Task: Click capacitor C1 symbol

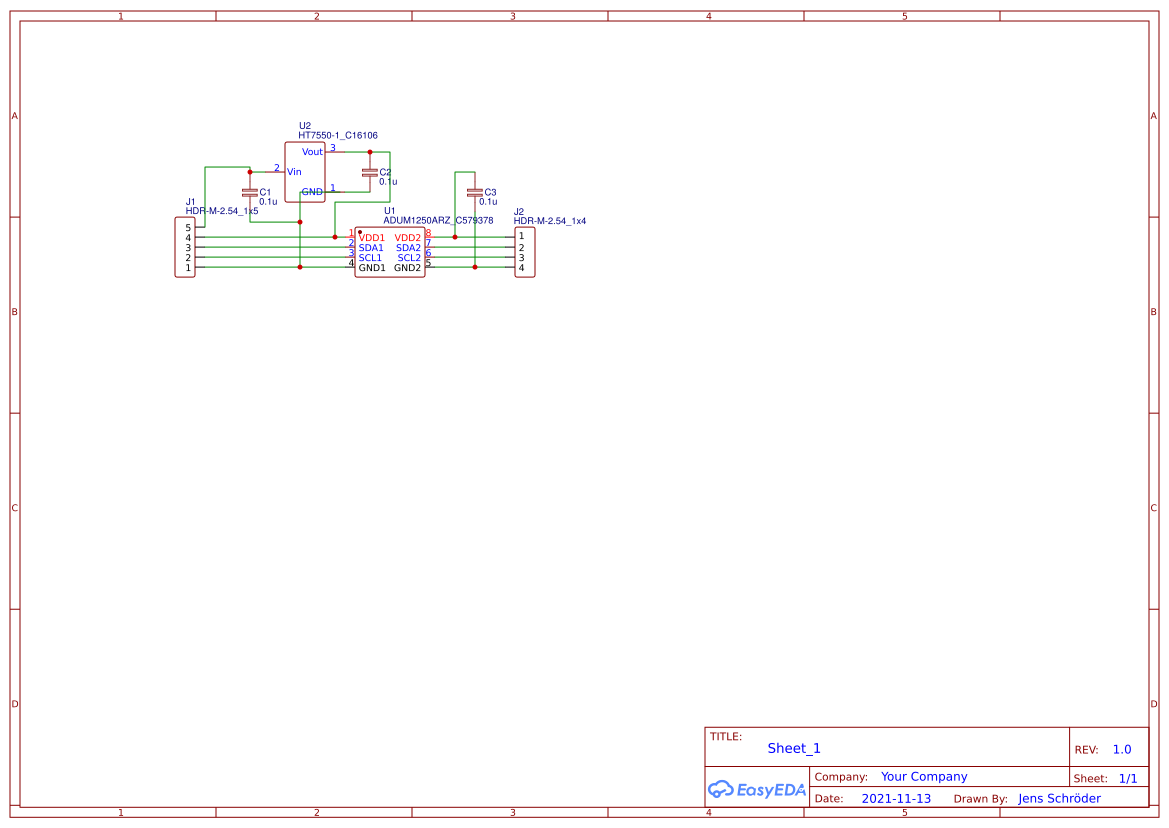Action: 248,192
